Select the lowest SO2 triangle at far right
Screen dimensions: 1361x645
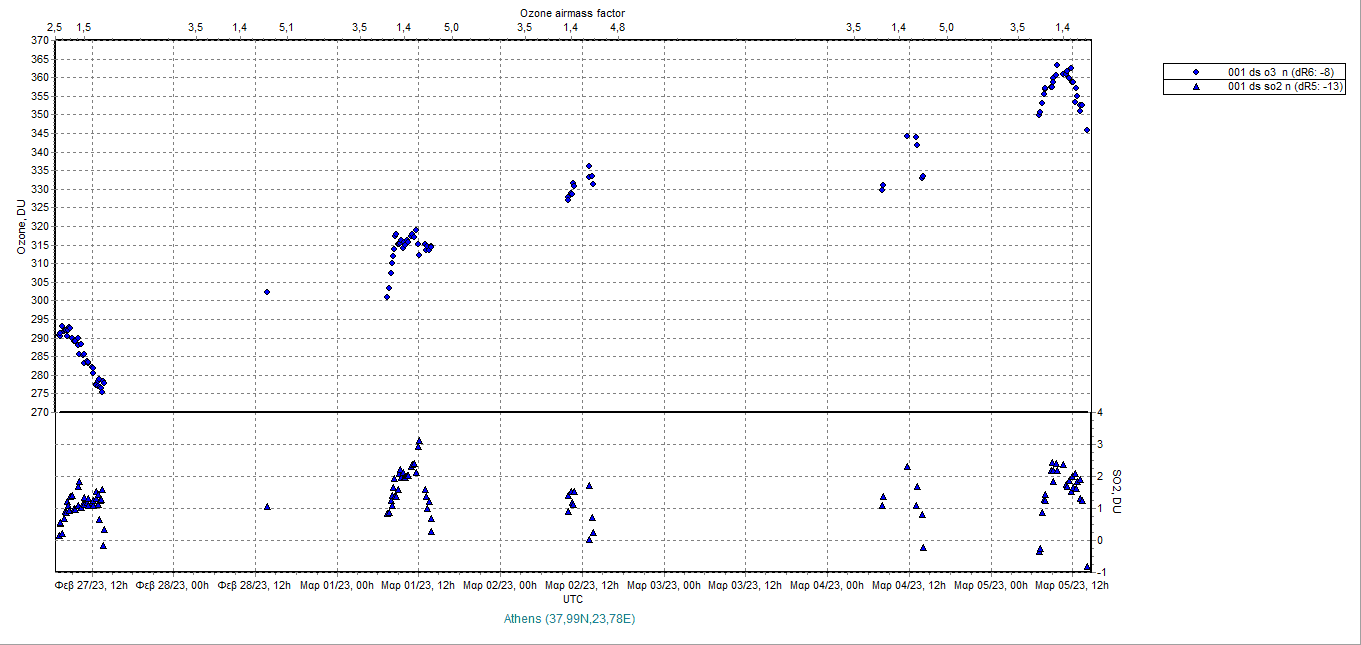pyautogui.click(x=1088, y=567)
